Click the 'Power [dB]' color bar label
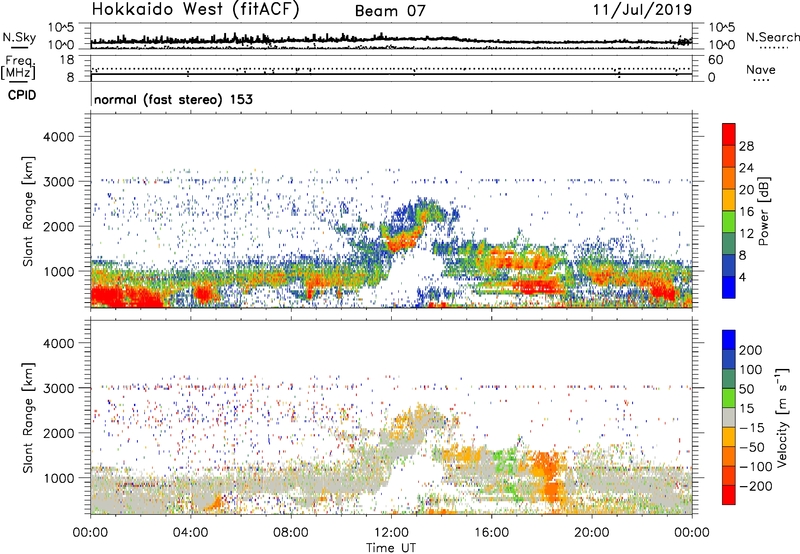 point(763,212)
